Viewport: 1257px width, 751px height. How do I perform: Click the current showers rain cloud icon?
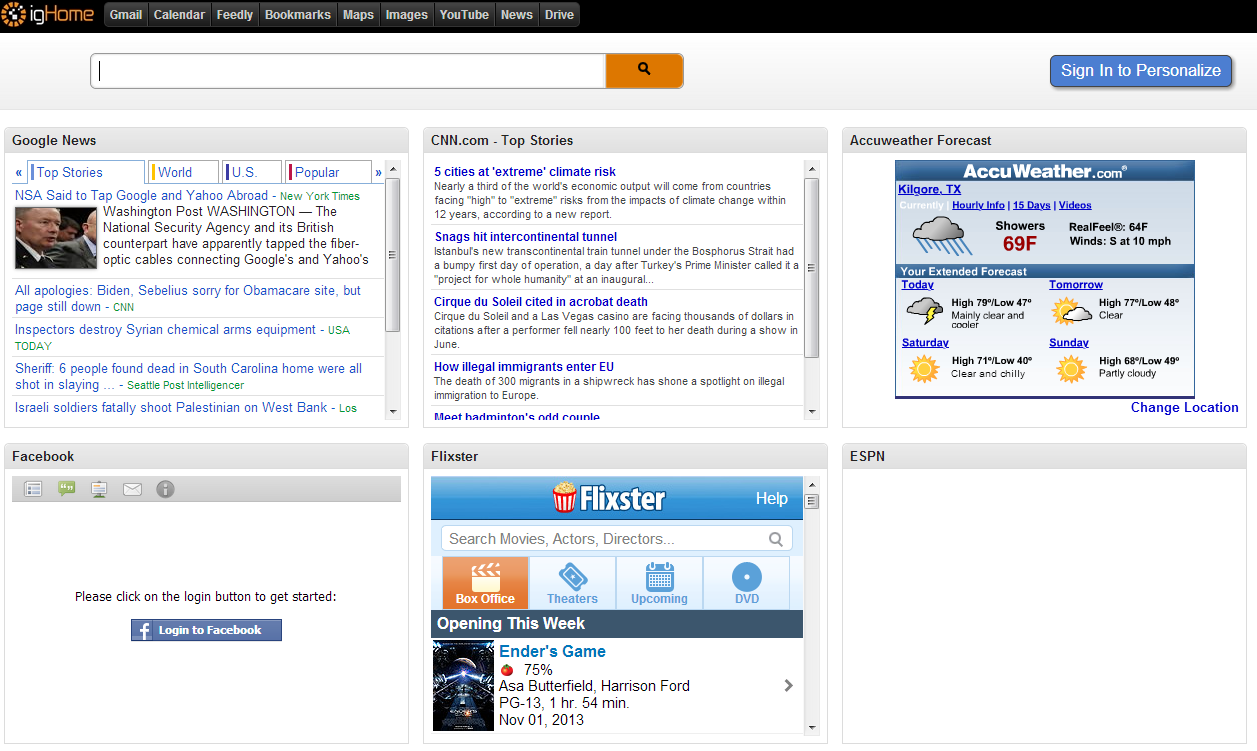coord(942,236)
